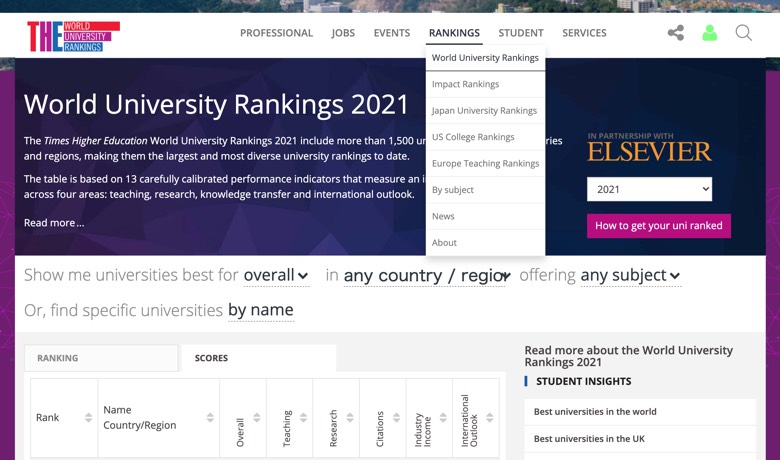Click 'How to get your uni ranked' button
Screen dimensions: 780x460
659,226
